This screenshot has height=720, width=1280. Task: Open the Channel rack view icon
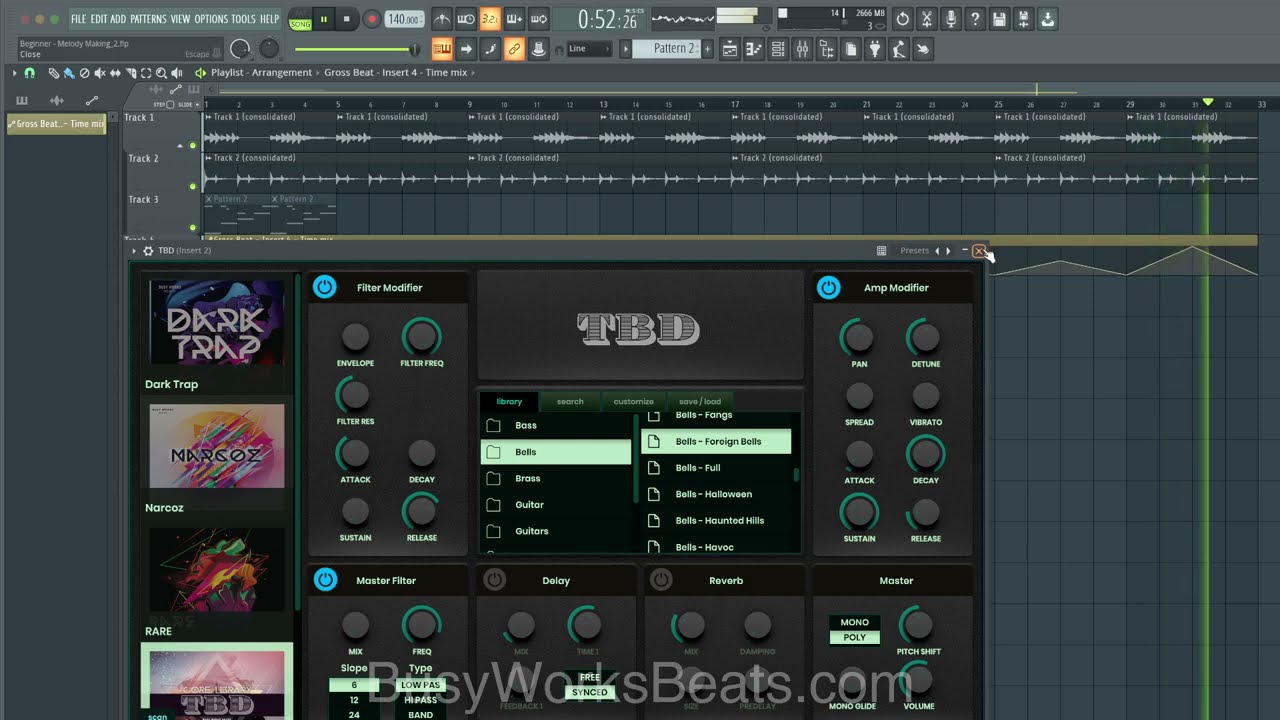tap(778, 49)
